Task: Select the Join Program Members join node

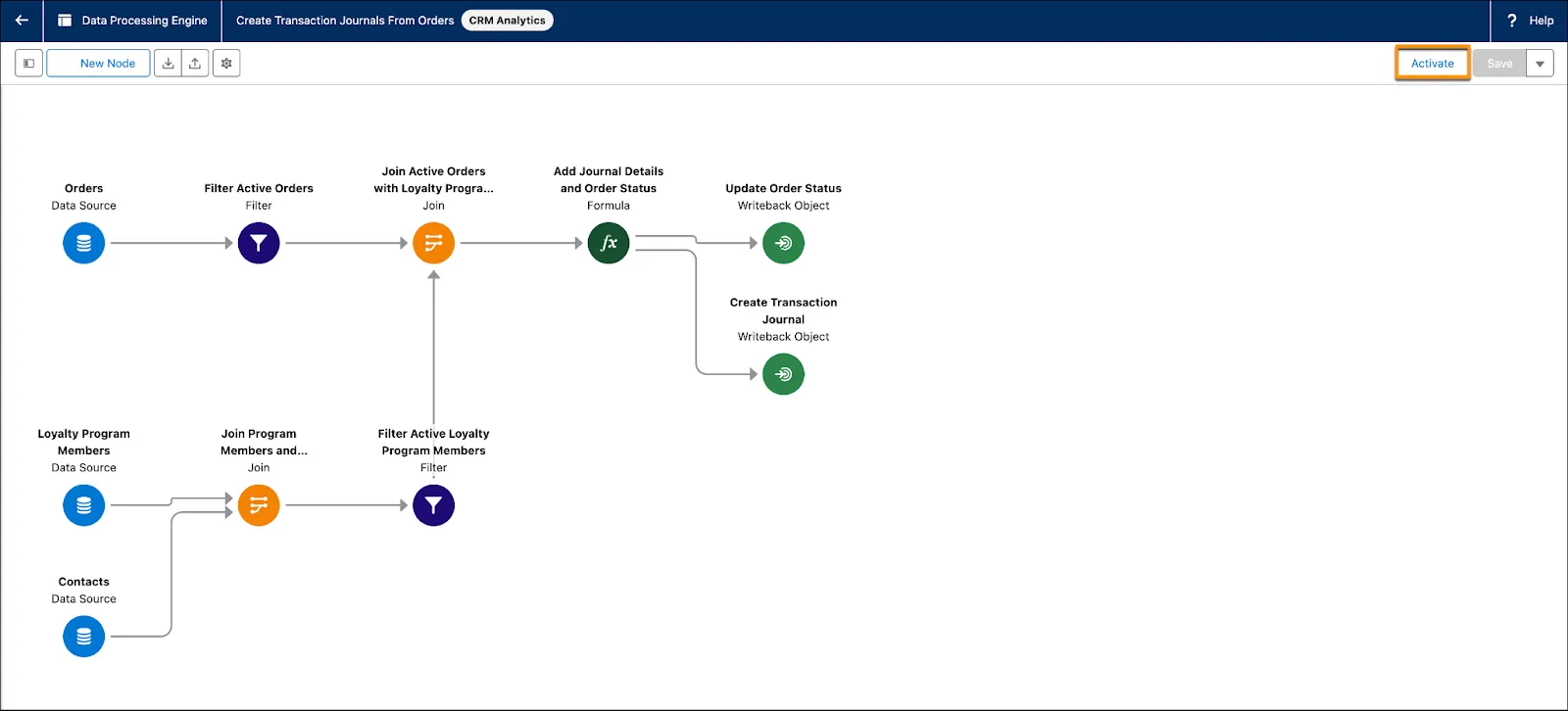Action: pos(259,505)
